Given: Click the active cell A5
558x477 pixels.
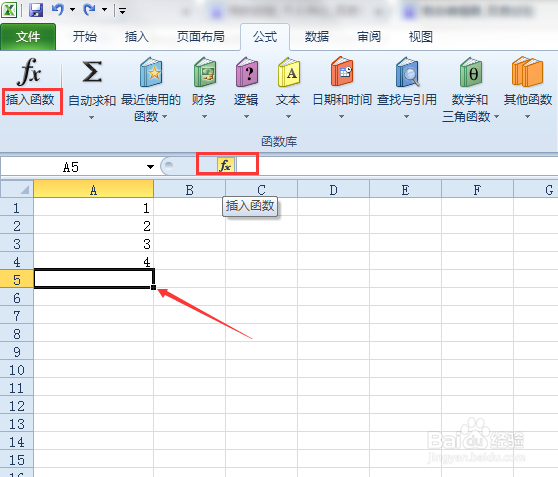Looking at the screenshot, I should (94, 279).
